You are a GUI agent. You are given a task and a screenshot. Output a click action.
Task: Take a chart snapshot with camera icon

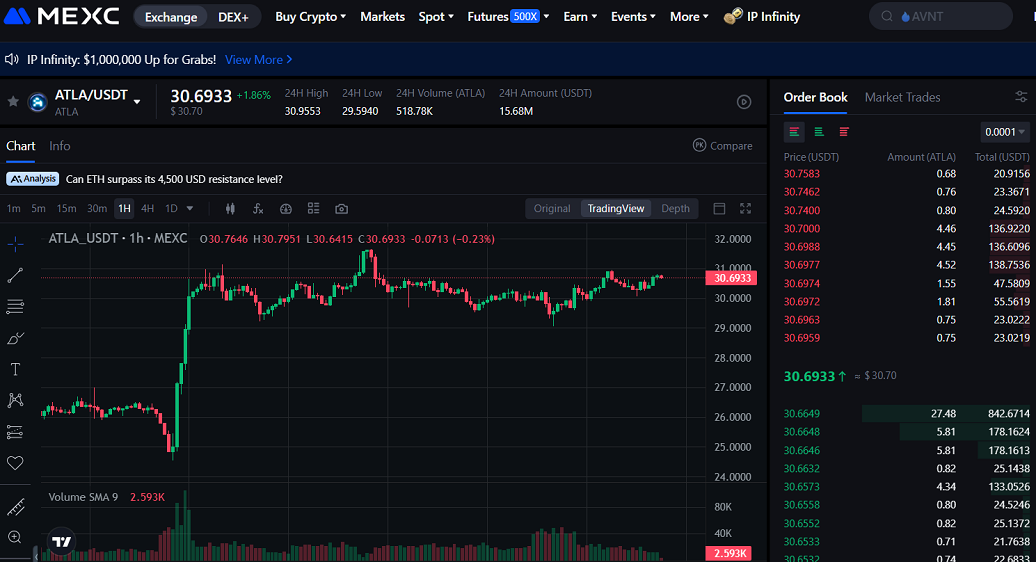342,209
